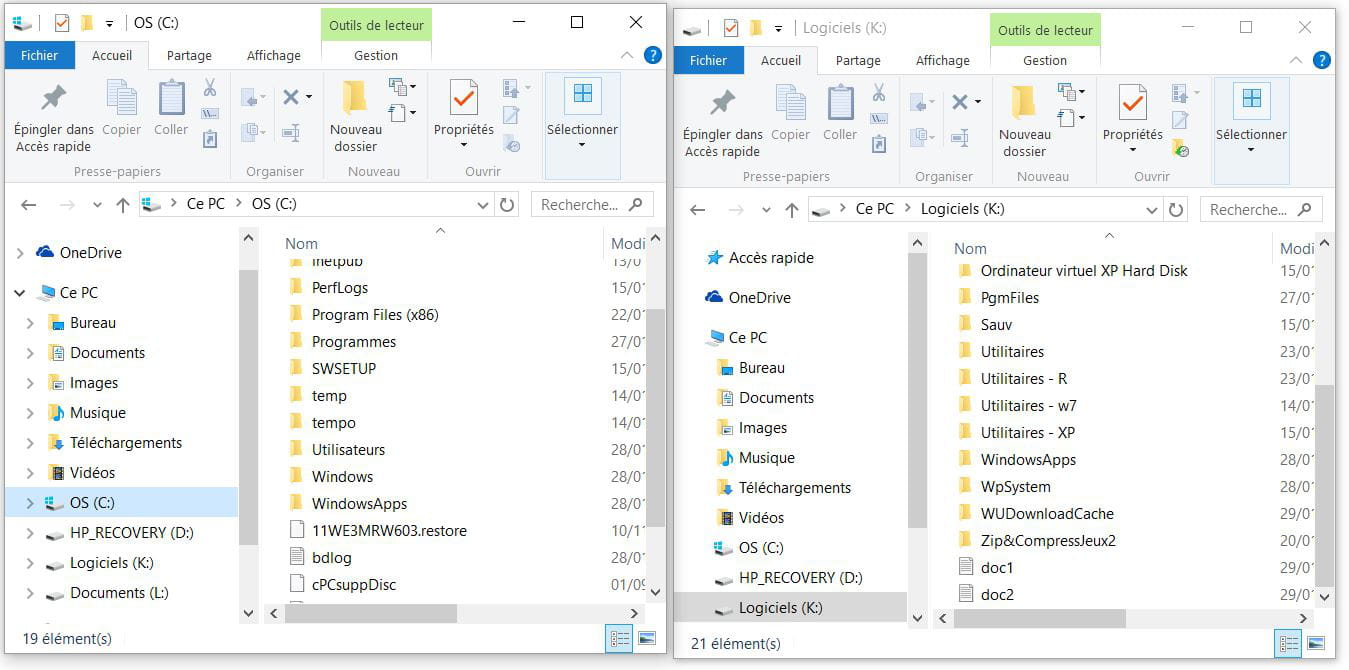Click the refresh icon beside OS (C:) address
This screenshot has height=670, width=1349.
pyautogui.click(x=507, y=205)
